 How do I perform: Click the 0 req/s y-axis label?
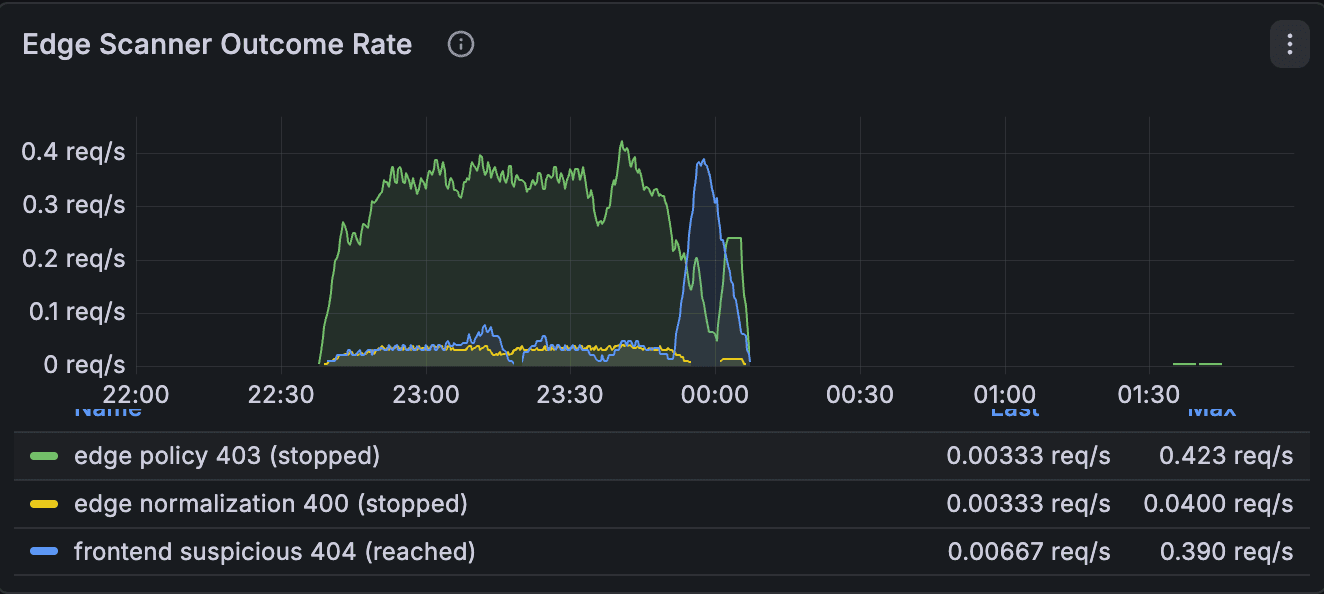(x=85, y=365)
